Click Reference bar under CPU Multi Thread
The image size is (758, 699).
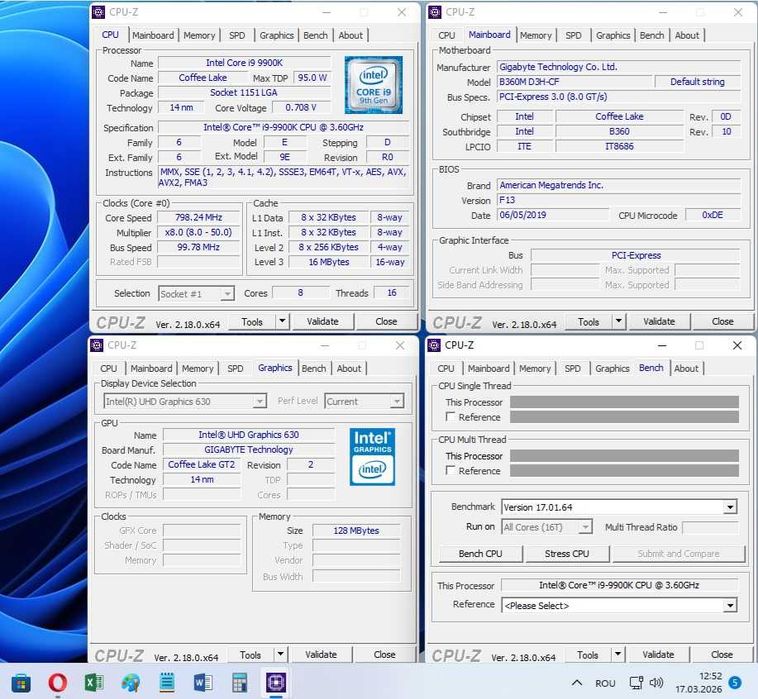tap(625, 470)
